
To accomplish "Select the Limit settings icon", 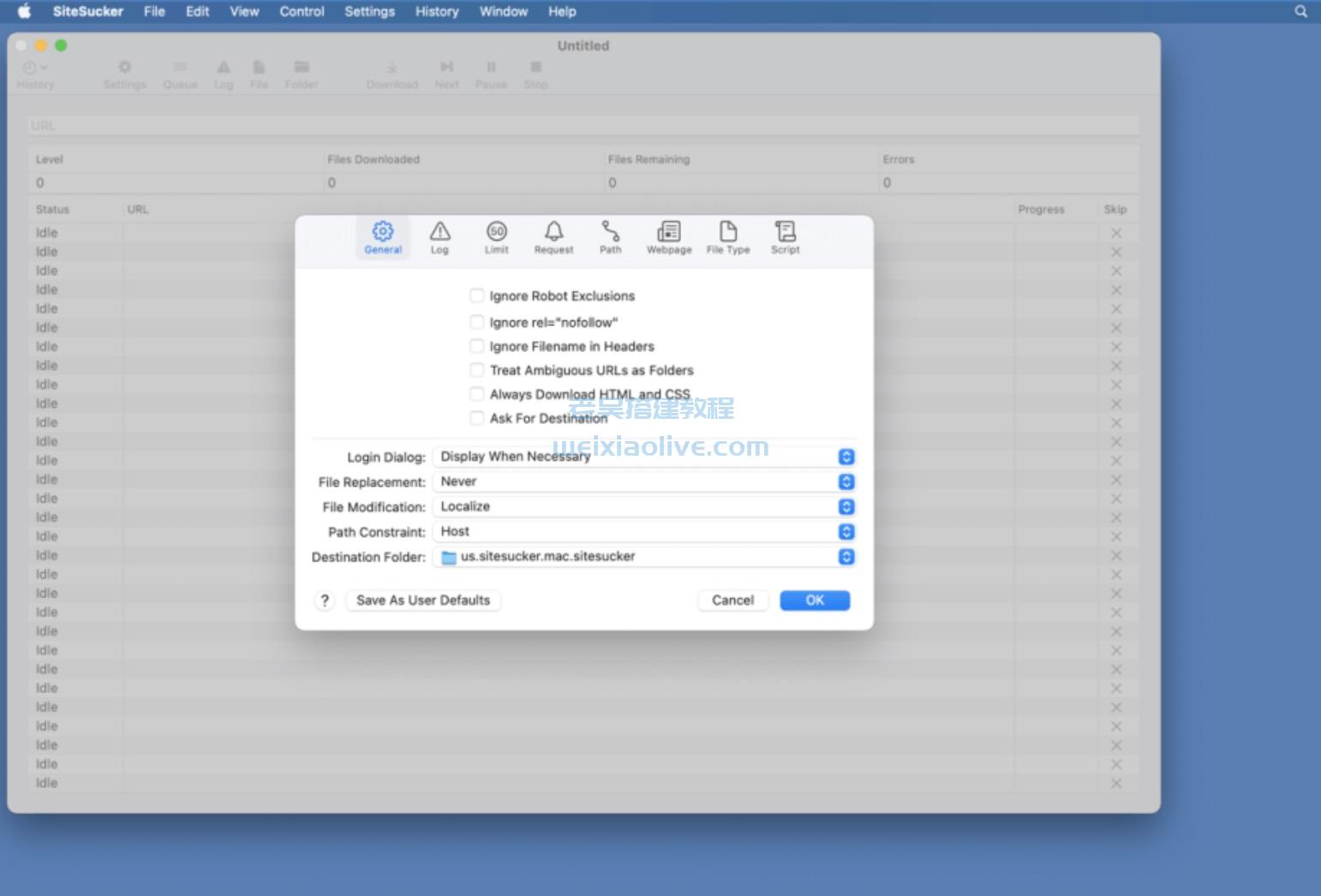I will [x=496, y=237].
